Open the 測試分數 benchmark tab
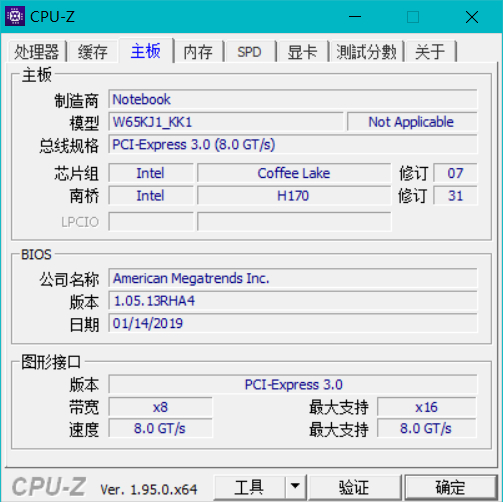 [x=366, y=52]
